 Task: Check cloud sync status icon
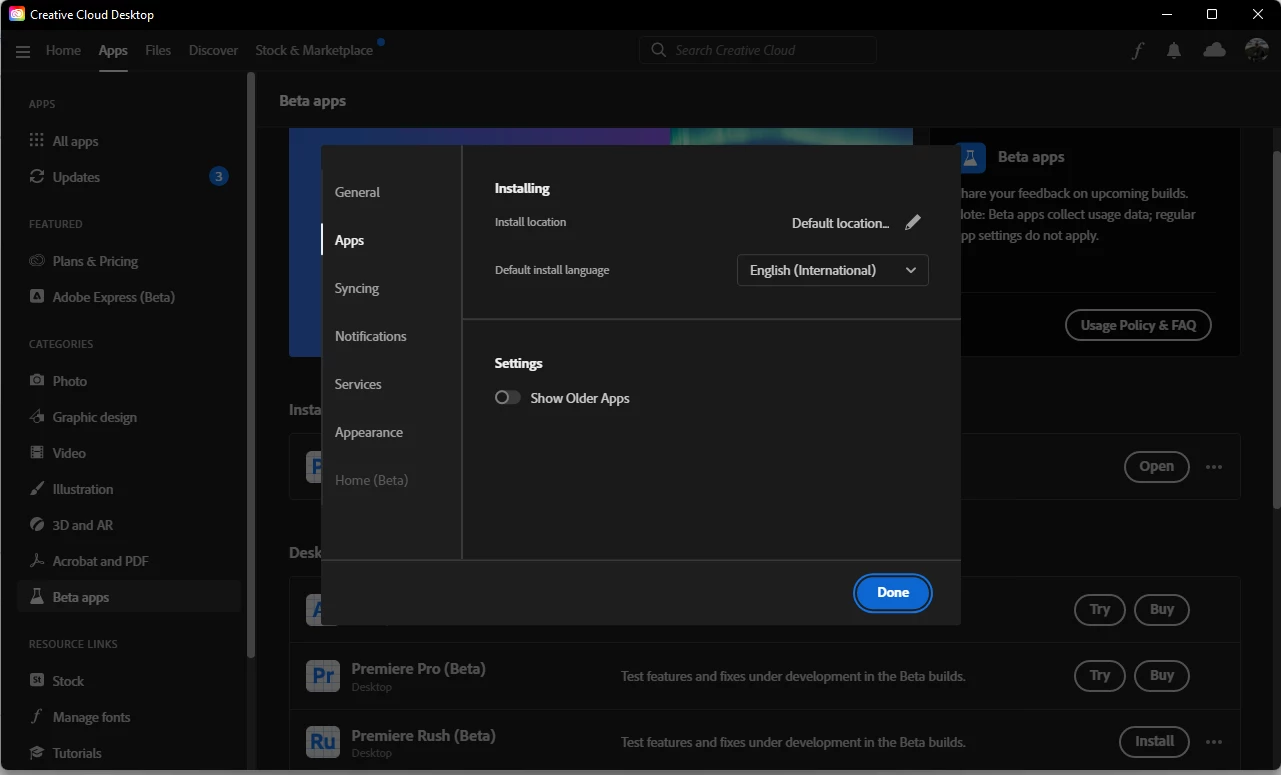pyautogui.click(x=1214, y=50)
